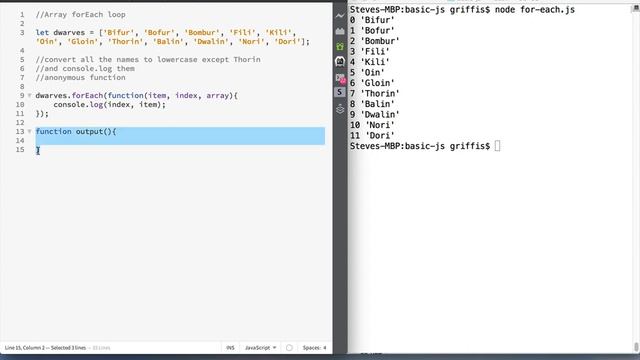This screenshot has width=640, height=360.
Task: Click terminal output "1 'Bofur'"
Action: (372, 30)
